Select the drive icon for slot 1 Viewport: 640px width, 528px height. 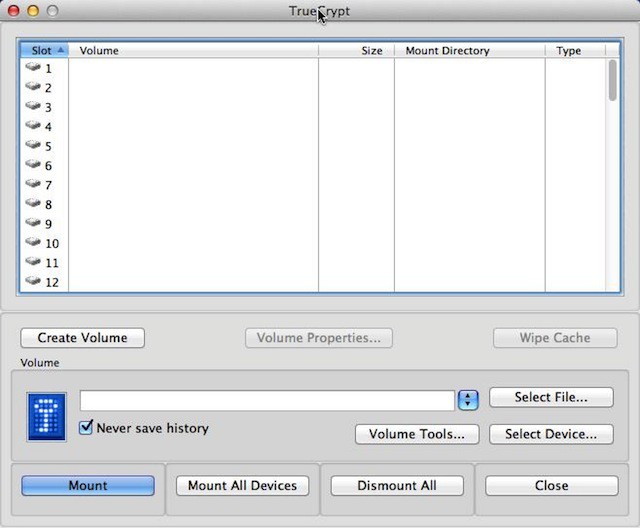click(x=33, y=68)
